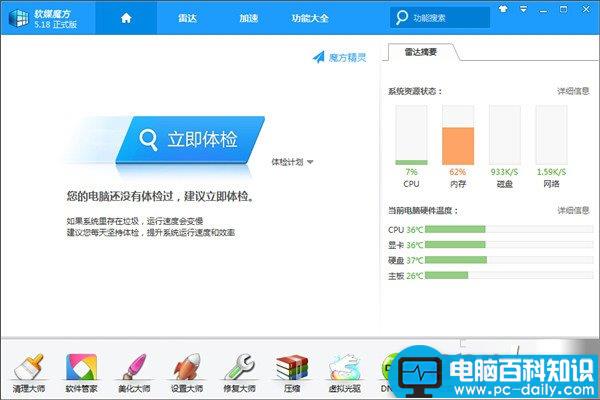Click the CPU 36℃ temperature bar
600x400 pixels.
pyautogui.click(x=509, y=229)
